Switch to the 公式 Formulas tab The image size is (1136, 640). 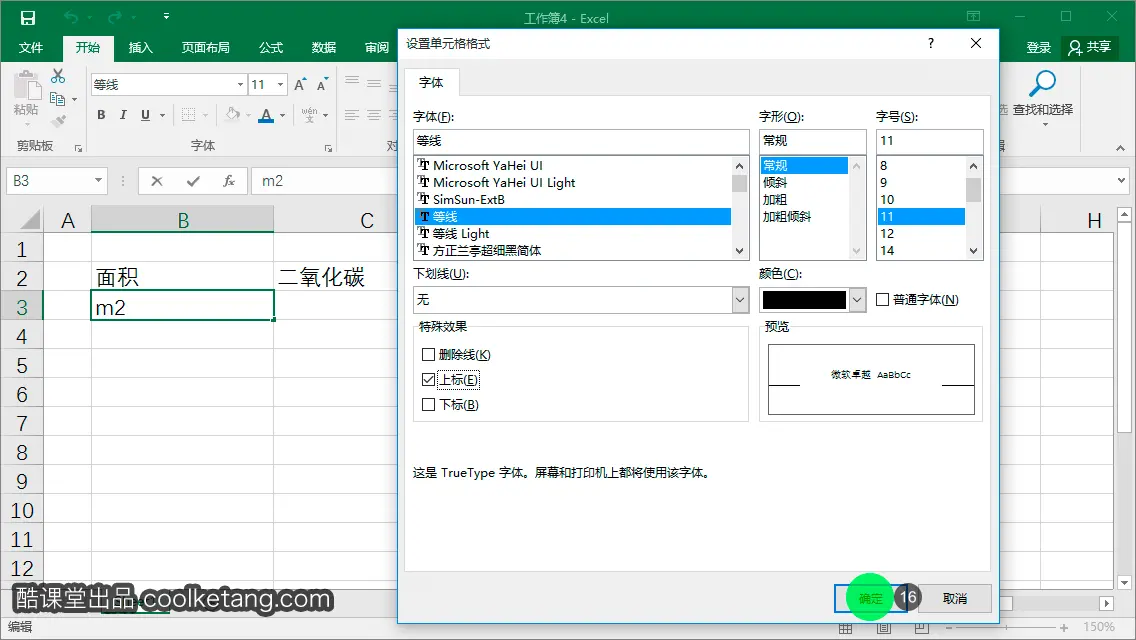271,48
